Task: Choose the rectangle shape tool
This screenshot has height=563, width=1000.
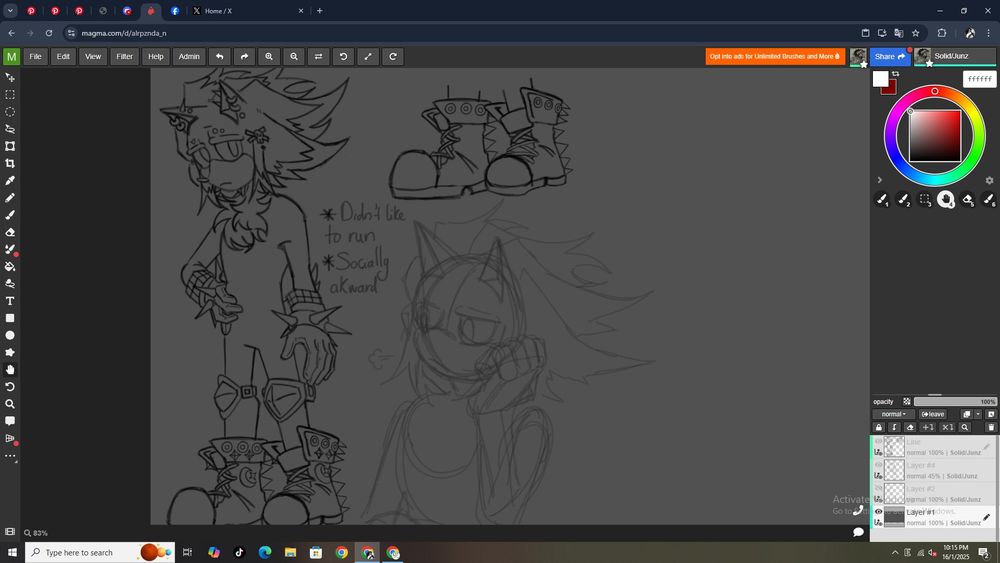Action: (x=10, y=318)
